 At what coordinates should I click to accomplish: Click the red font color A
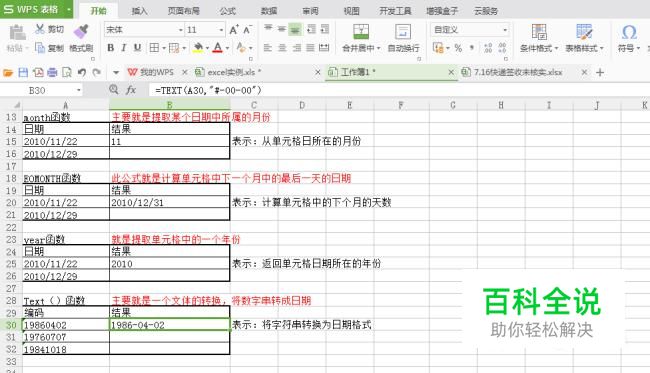(218, 48)
